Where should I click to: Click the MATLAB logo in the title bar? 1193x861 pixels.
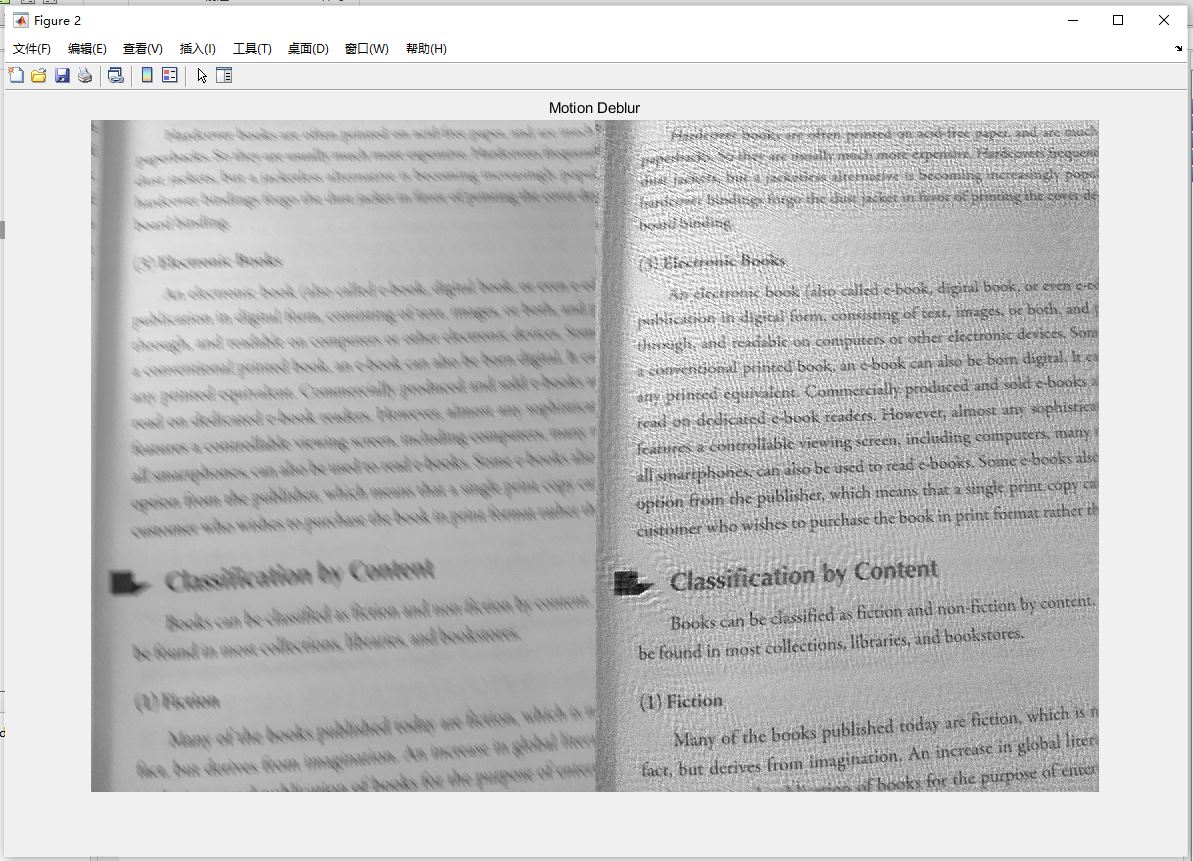click(21, 21)
